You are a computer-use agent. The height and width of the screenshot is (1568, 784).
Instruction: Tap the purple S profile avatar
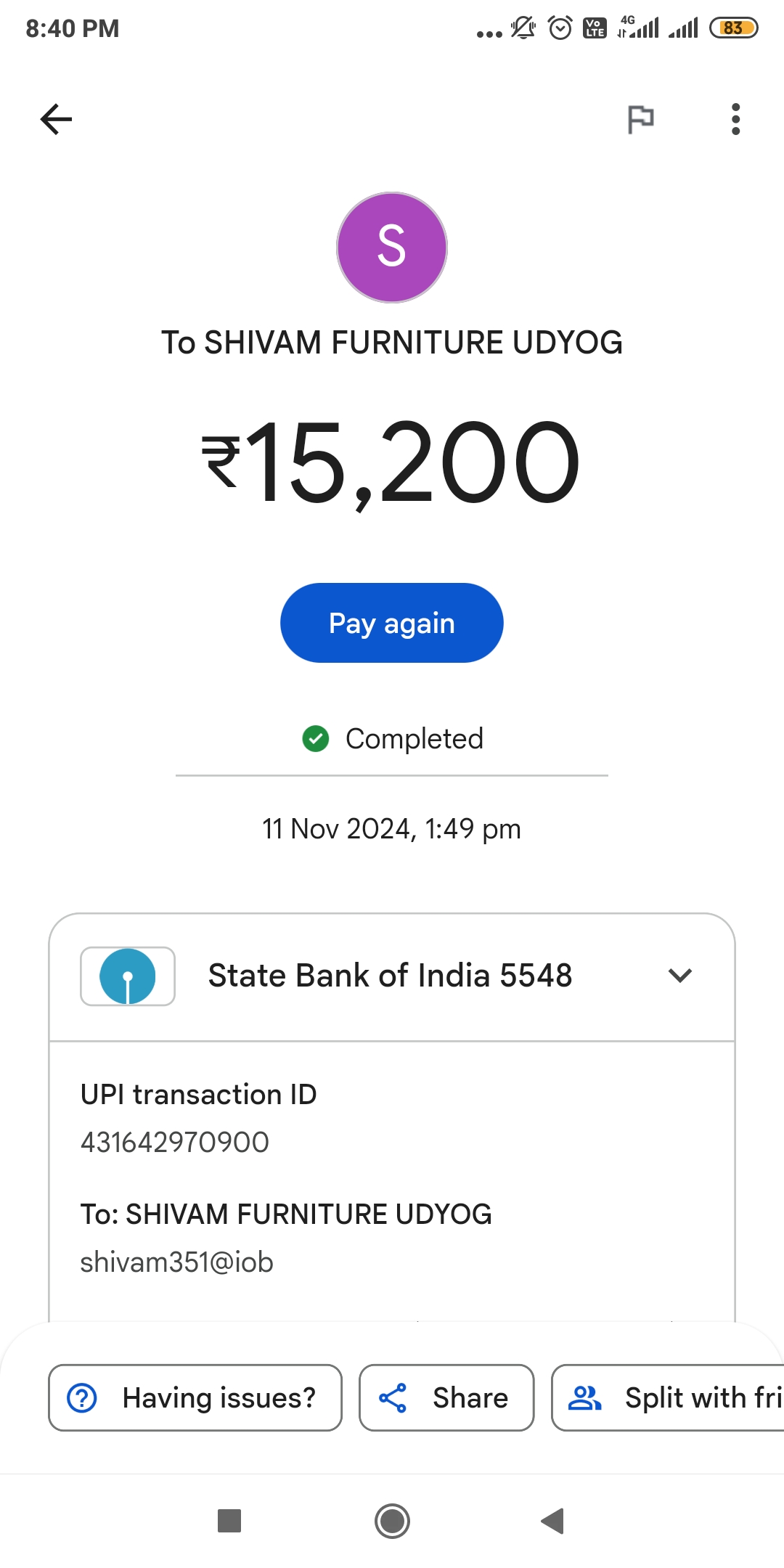click(x=392, y=248)
